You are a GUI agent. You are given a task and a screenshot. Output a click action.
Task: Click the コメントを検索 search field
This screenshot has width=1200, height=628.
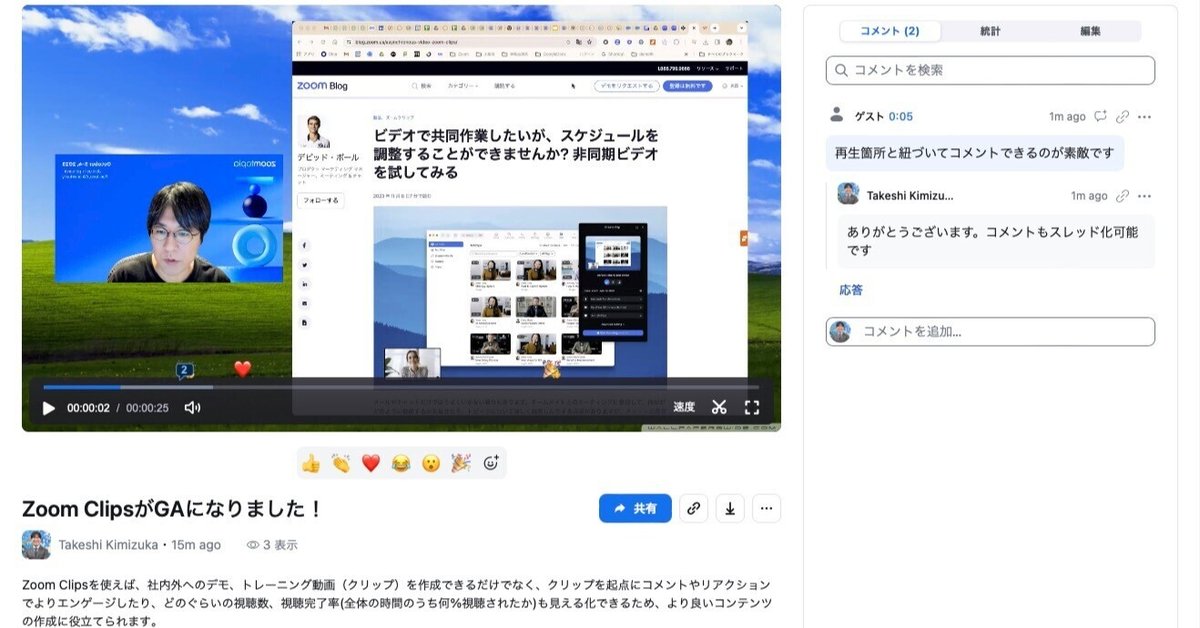990,70
